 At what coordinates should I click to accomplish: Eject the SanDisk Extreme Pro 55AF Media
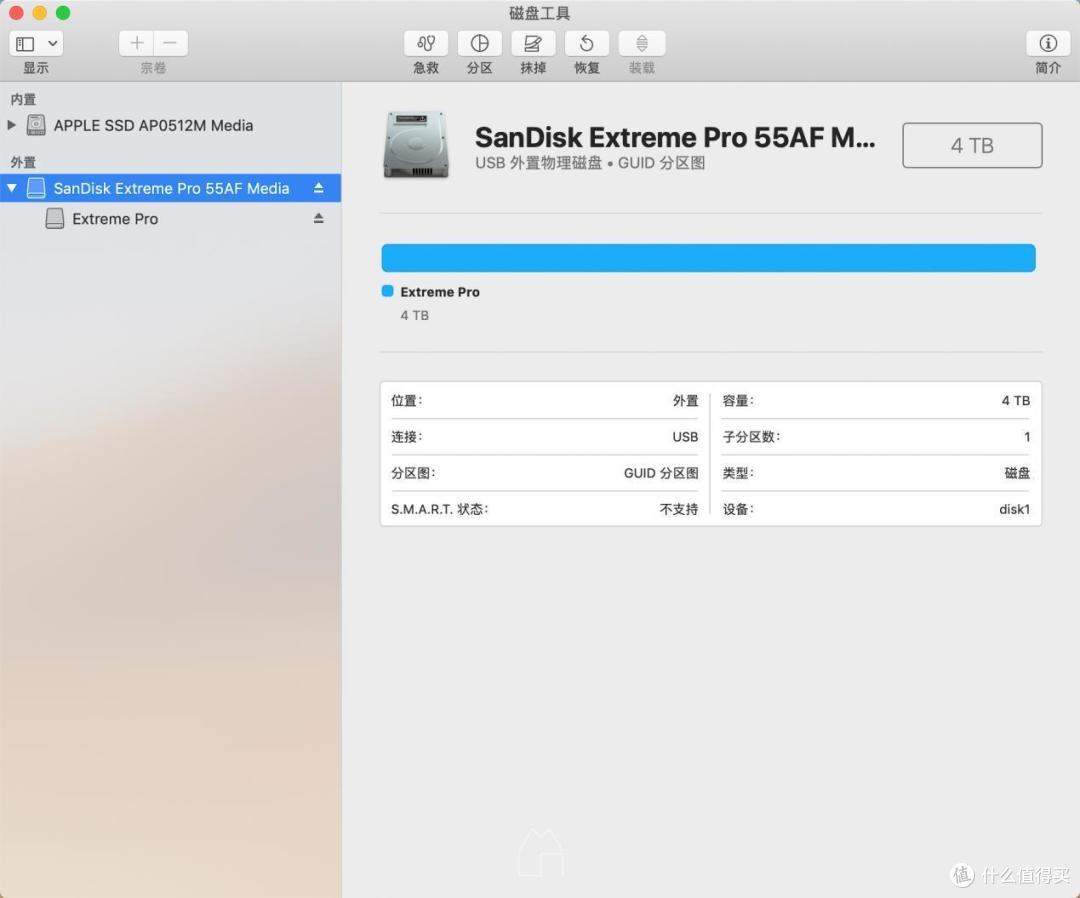tap(318, 188)
